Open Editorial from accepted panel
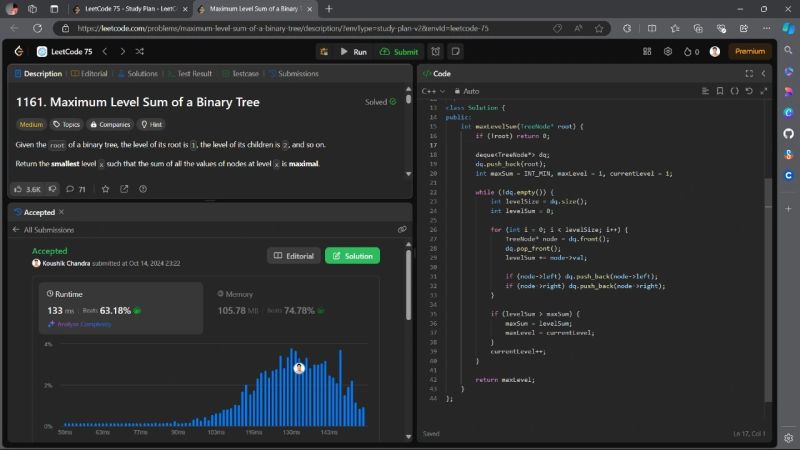 coord(294,256)
